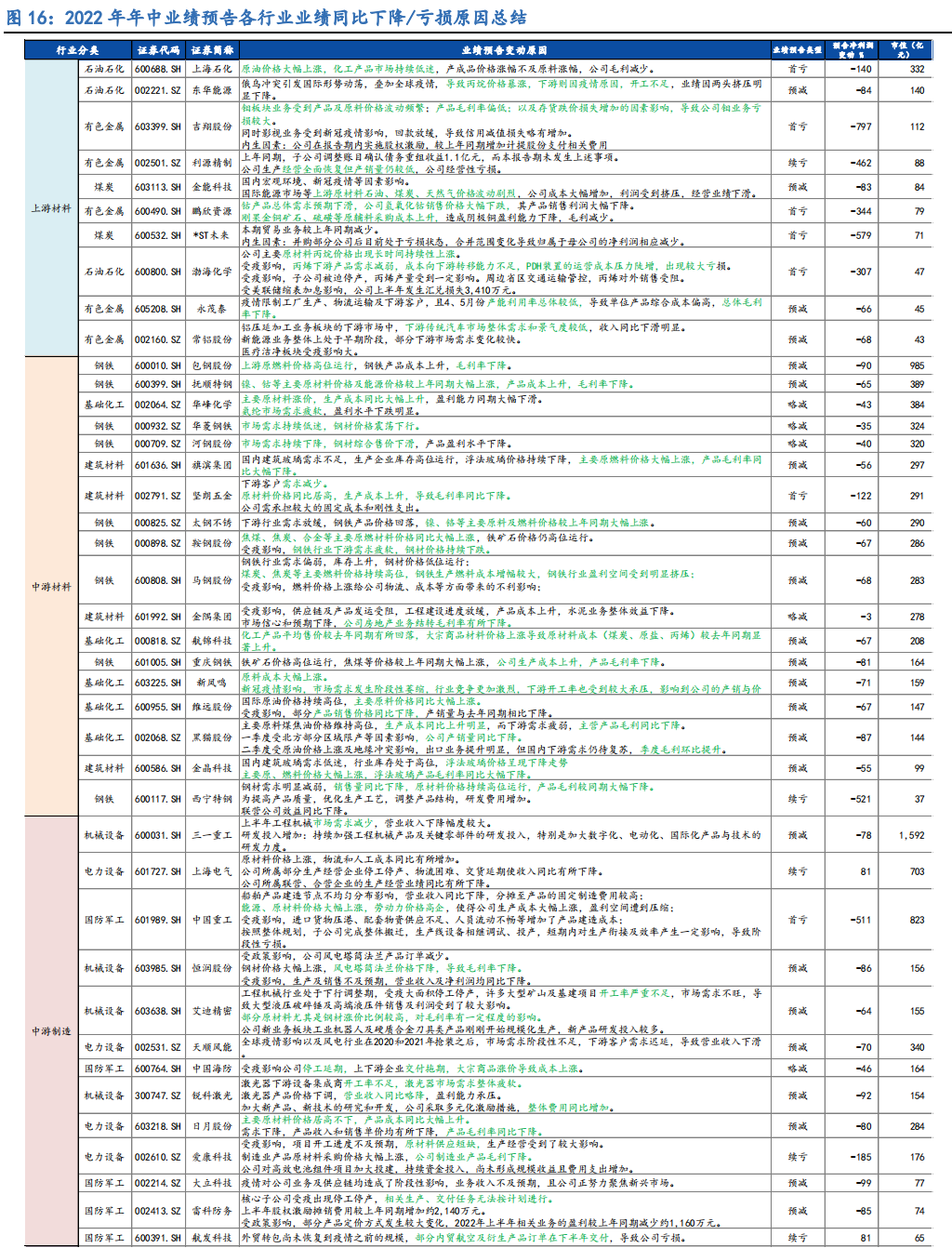The image size is (952, 1248).
Task: Click the -797 profit change value
Action: tap(860, 126)
